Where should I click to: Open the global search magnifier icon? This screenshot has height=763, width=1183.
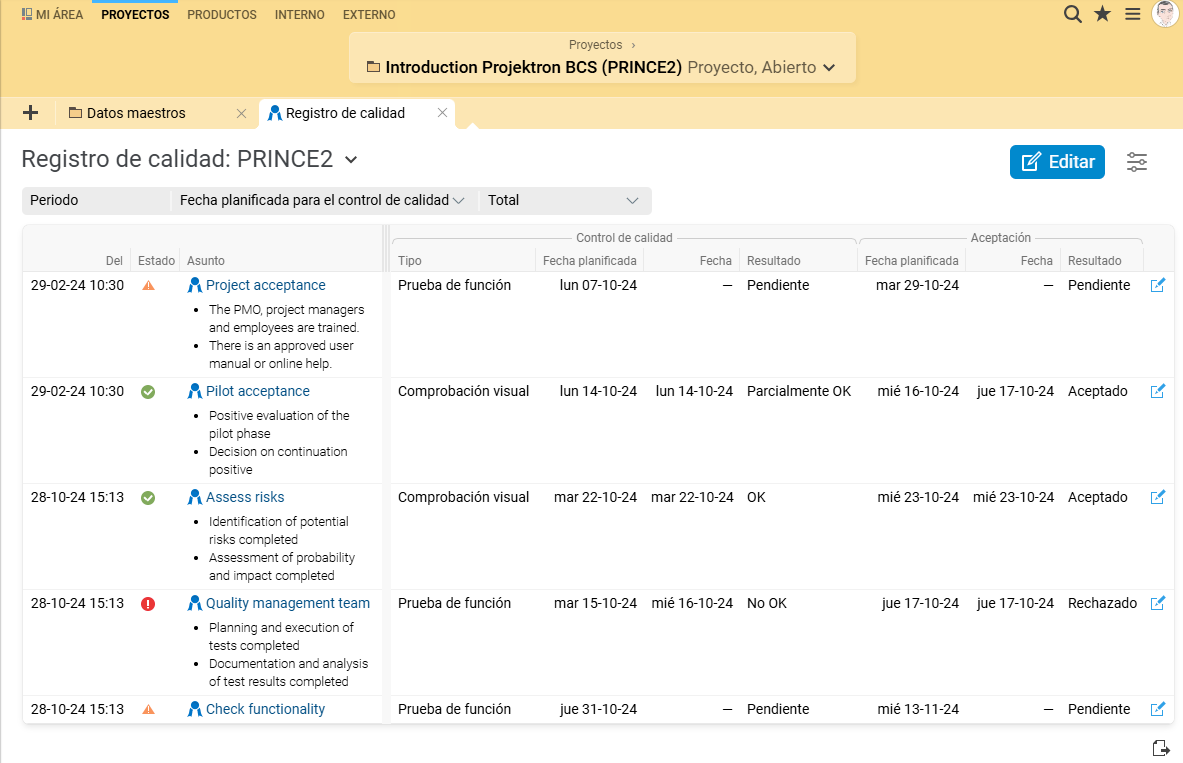(x=1072, y=14)
